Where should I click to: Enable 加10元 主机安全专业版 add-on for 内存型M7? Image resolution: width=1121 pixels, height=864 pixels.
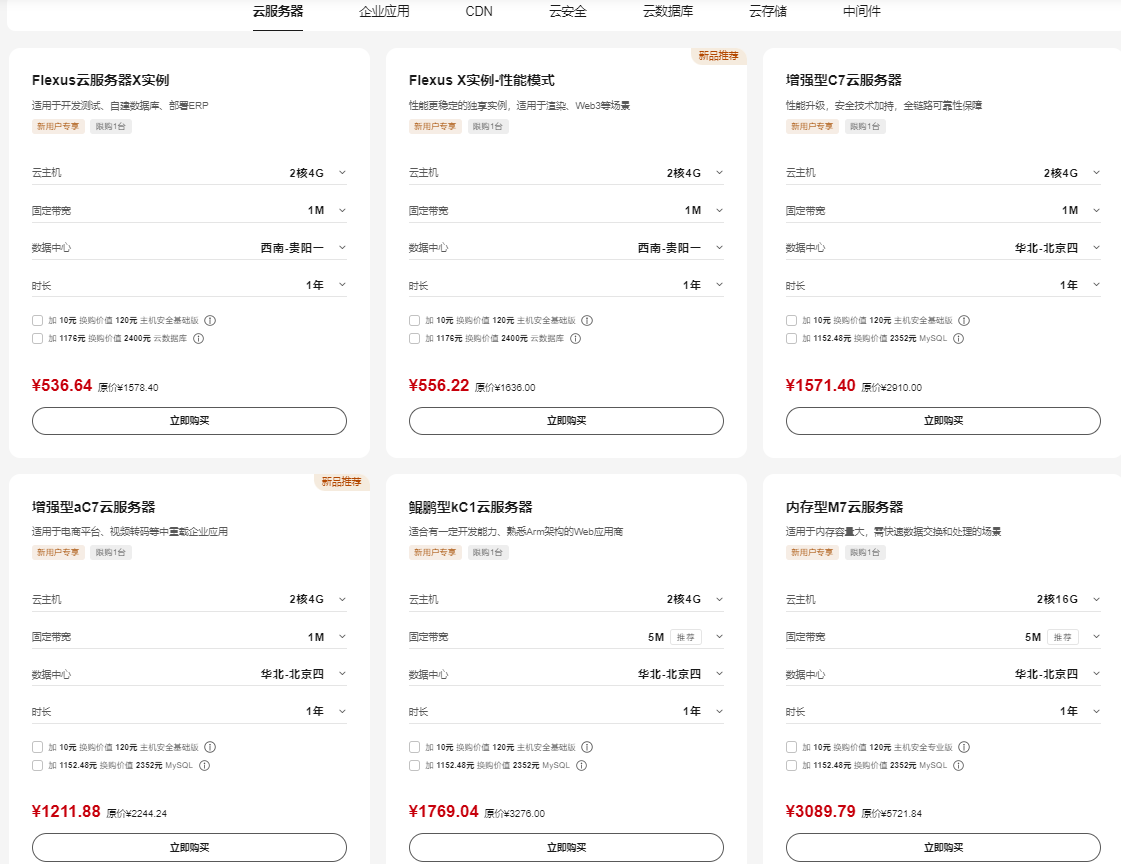(791, 747)
